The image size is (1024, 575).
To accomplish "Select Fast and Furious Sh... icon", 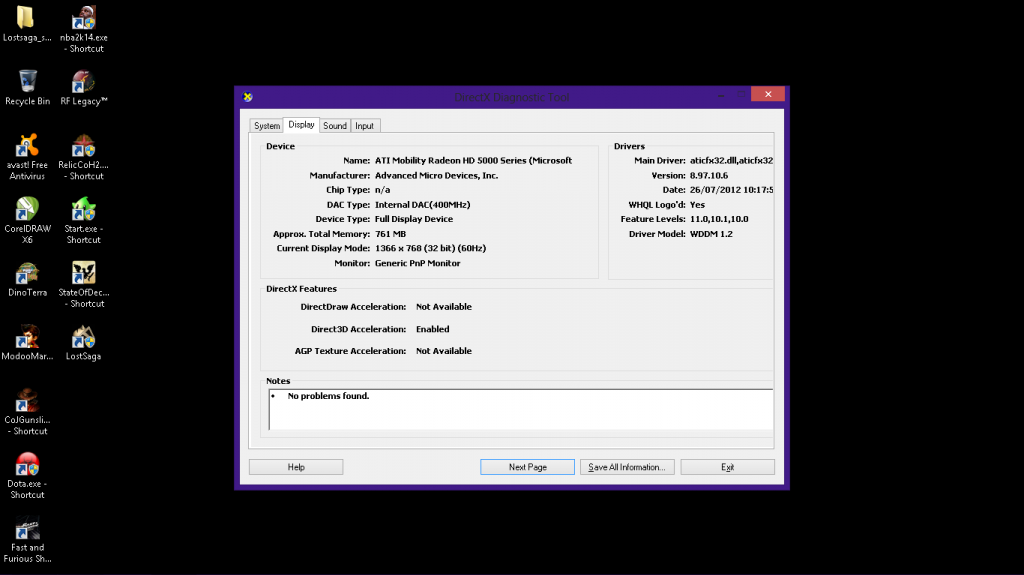I will [x=27, y=528].
